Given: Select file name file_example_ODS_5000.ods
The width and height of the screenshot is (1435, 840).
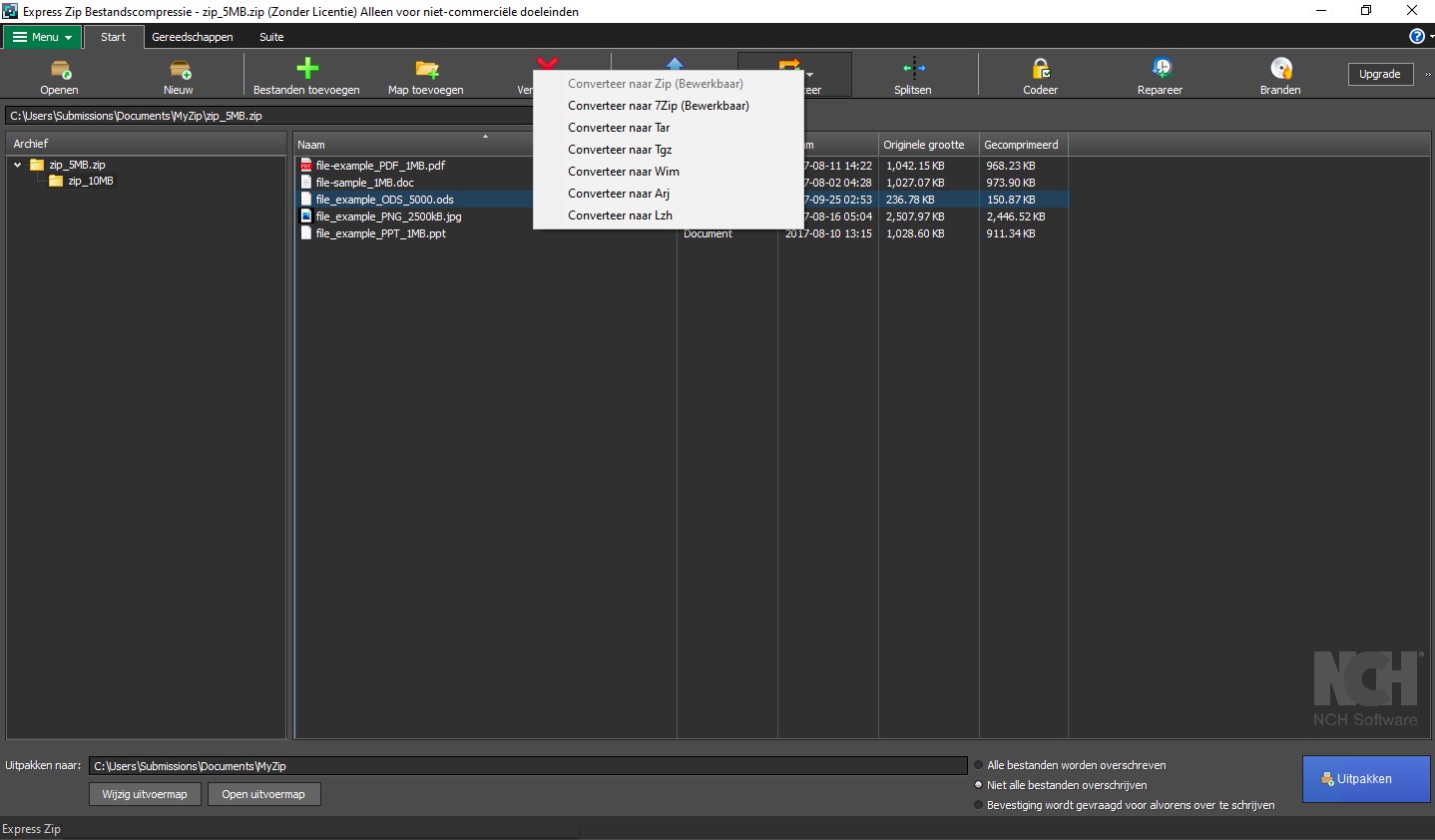Looking at the screenshot, I should click(384, 200).
